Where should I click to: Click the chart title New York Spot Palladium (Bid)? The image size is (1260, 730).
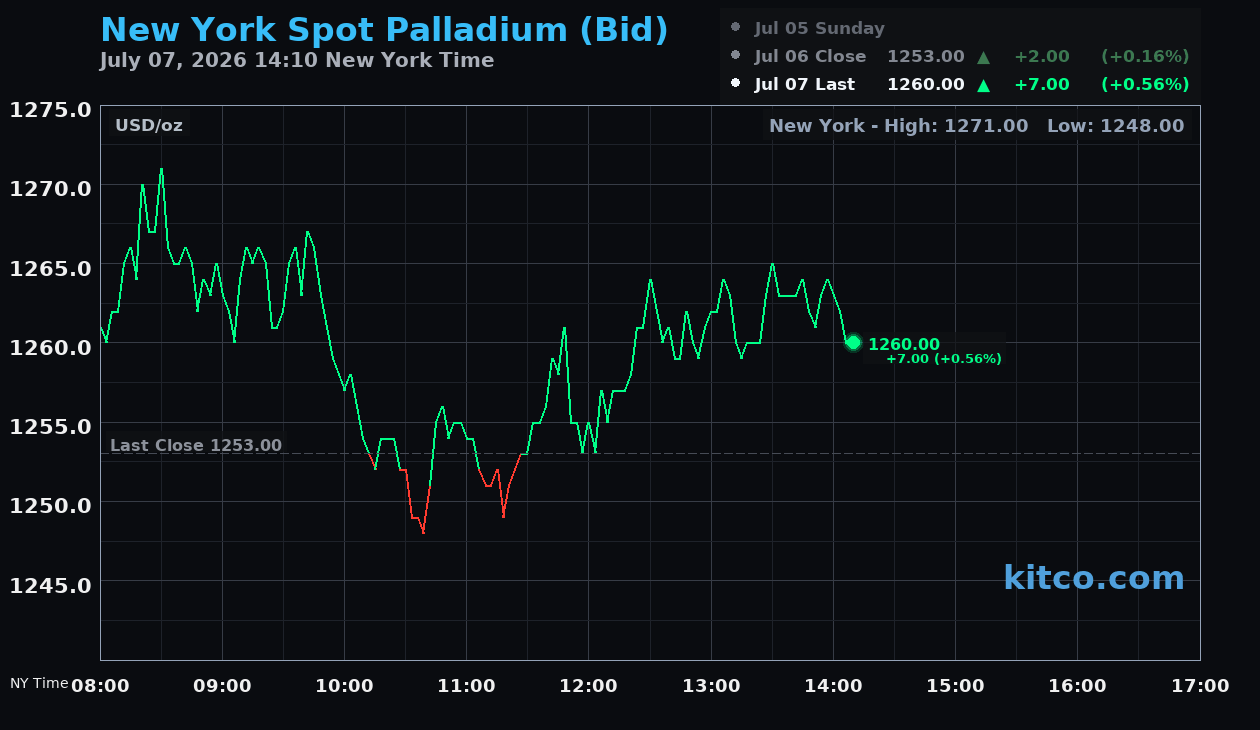point(384,29)
